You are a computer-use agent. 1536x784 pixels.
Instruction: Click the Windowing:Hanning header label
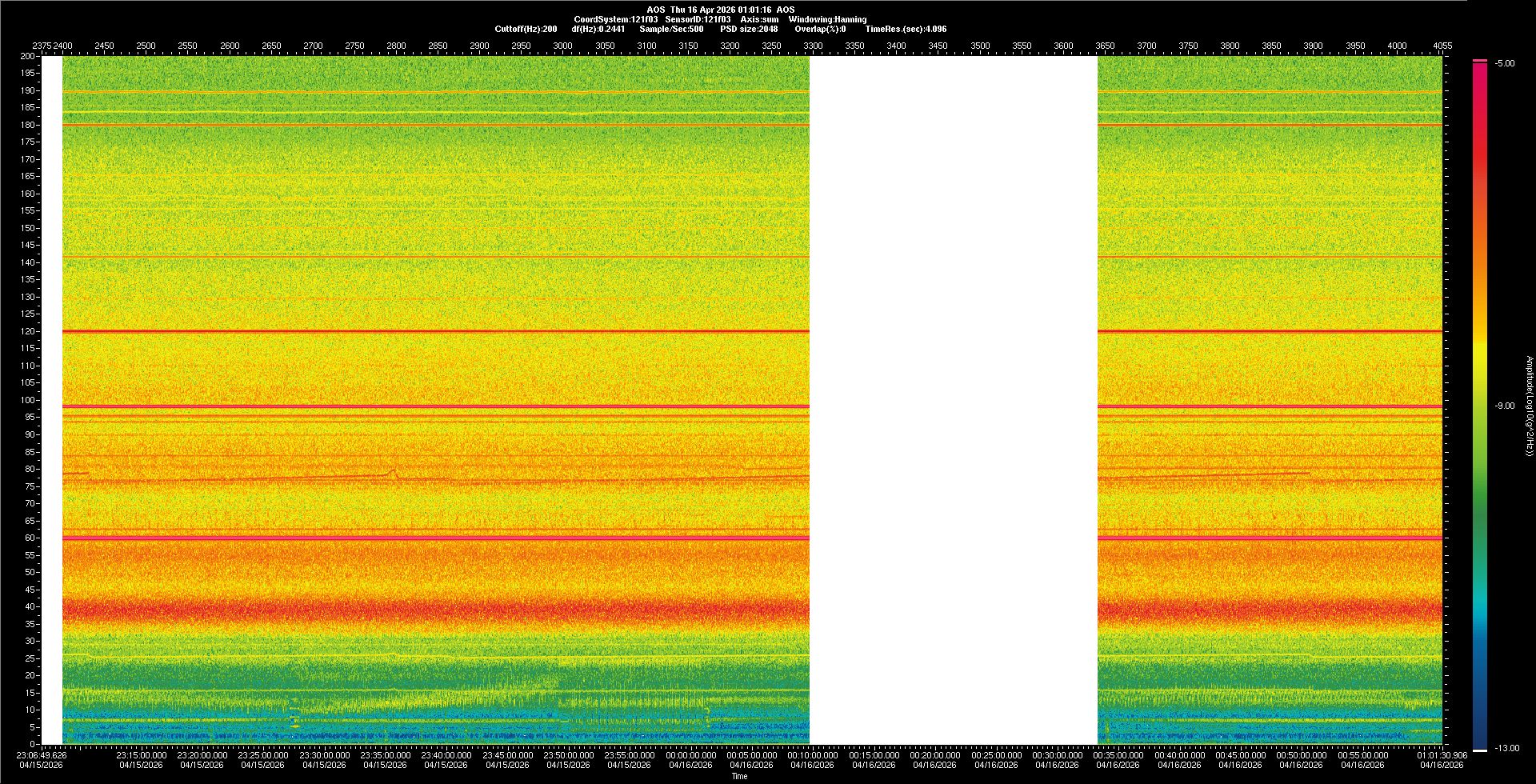pyautogui.click(x=827, y=19)
